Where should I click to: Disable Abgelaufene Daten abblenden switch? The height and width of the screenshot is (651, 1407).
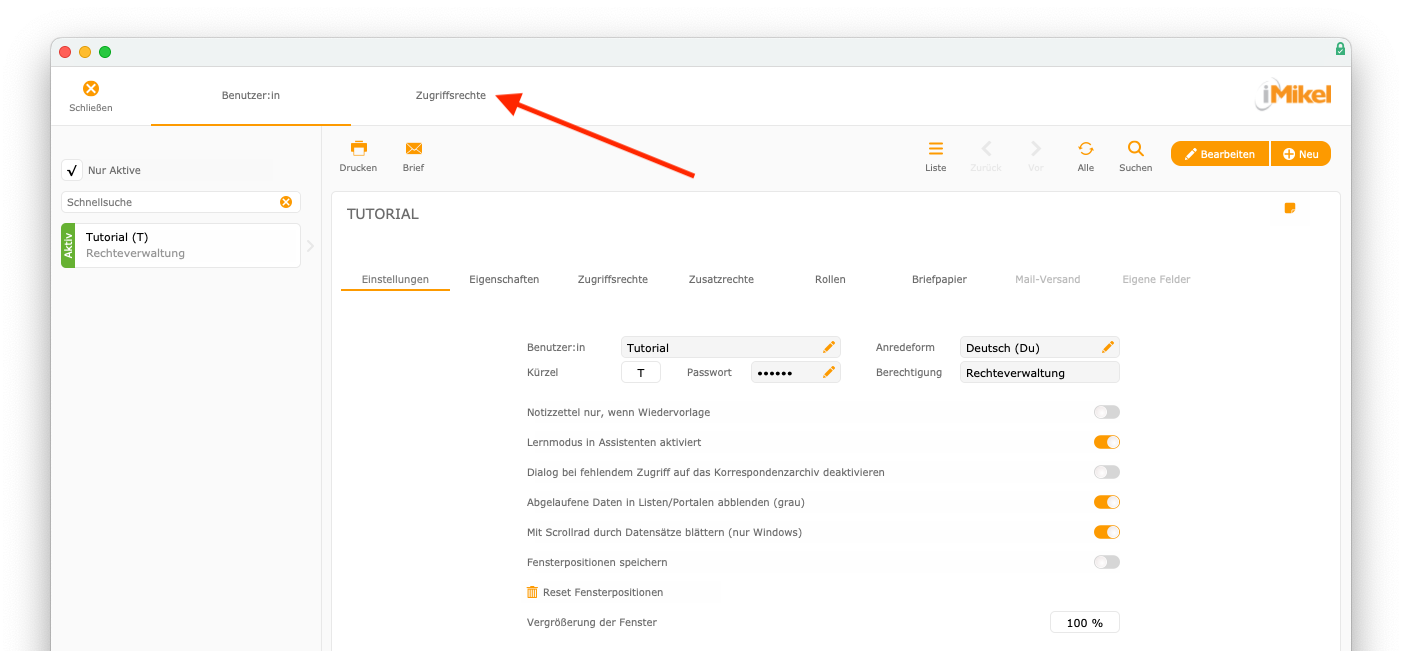click(x=1106, y=502)
